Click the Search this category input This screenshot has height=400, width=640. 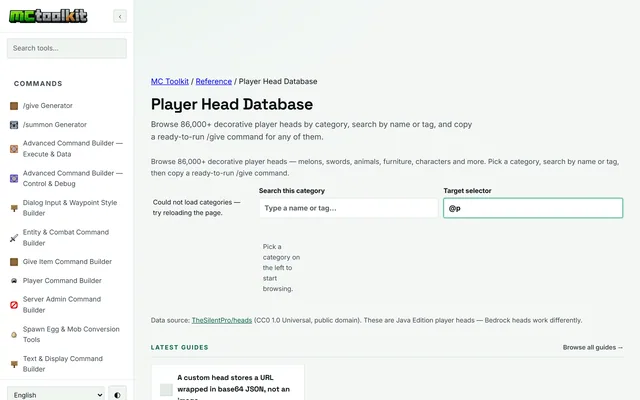(349, 208)
